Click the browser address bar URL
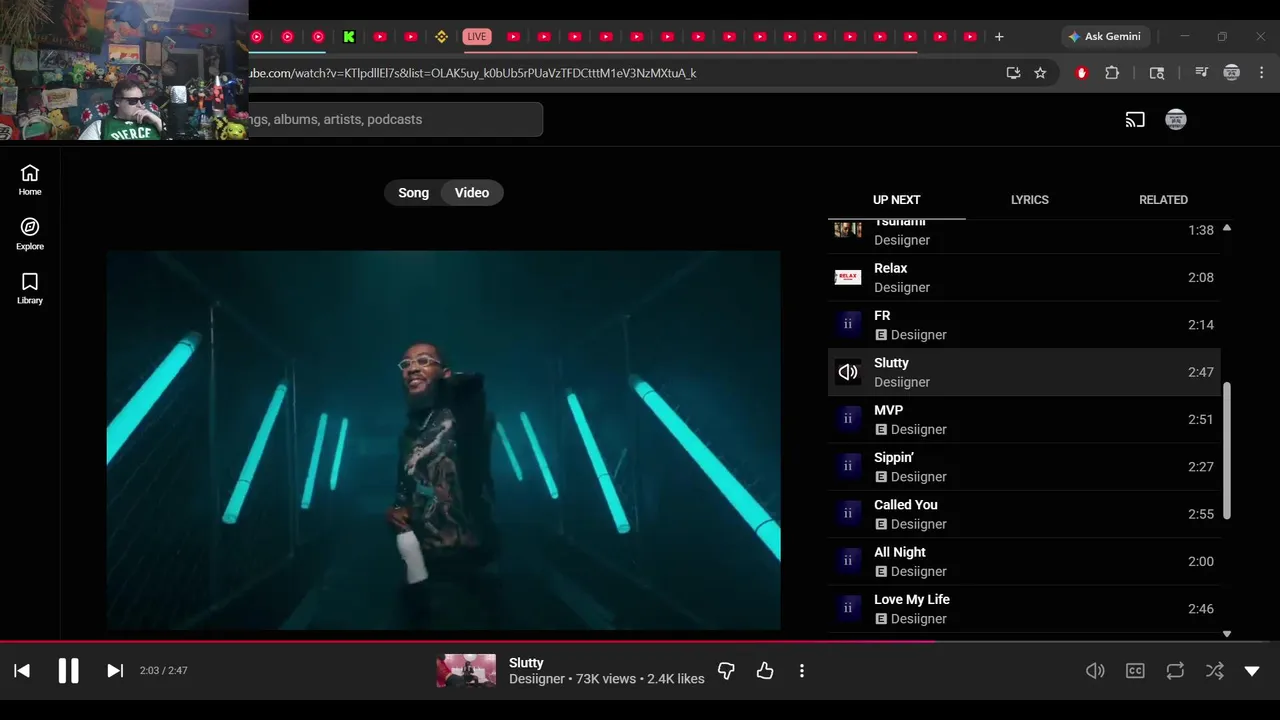 point(472,73)
